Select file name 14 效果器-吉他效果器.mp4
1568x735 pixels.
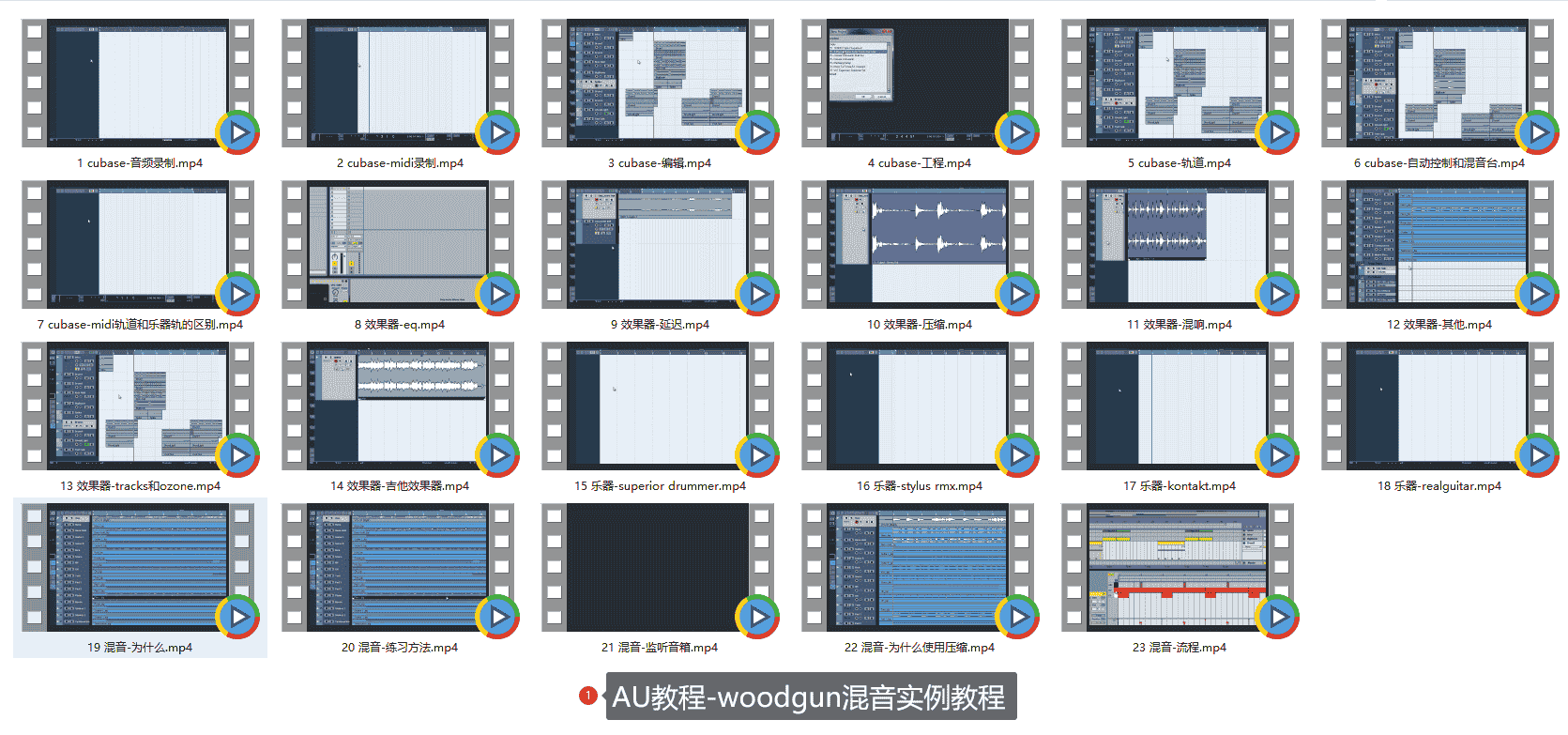(x=400, y=486)
